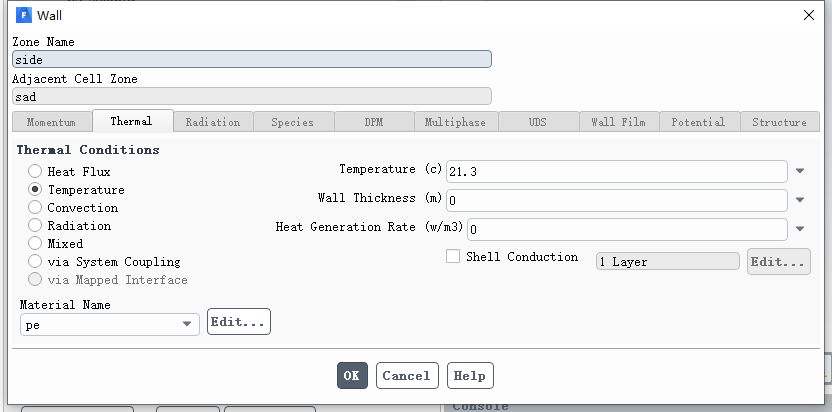Viewport: 832px width, 412px height.
Task: Click the Cancel button
Action: coord(407,375)
